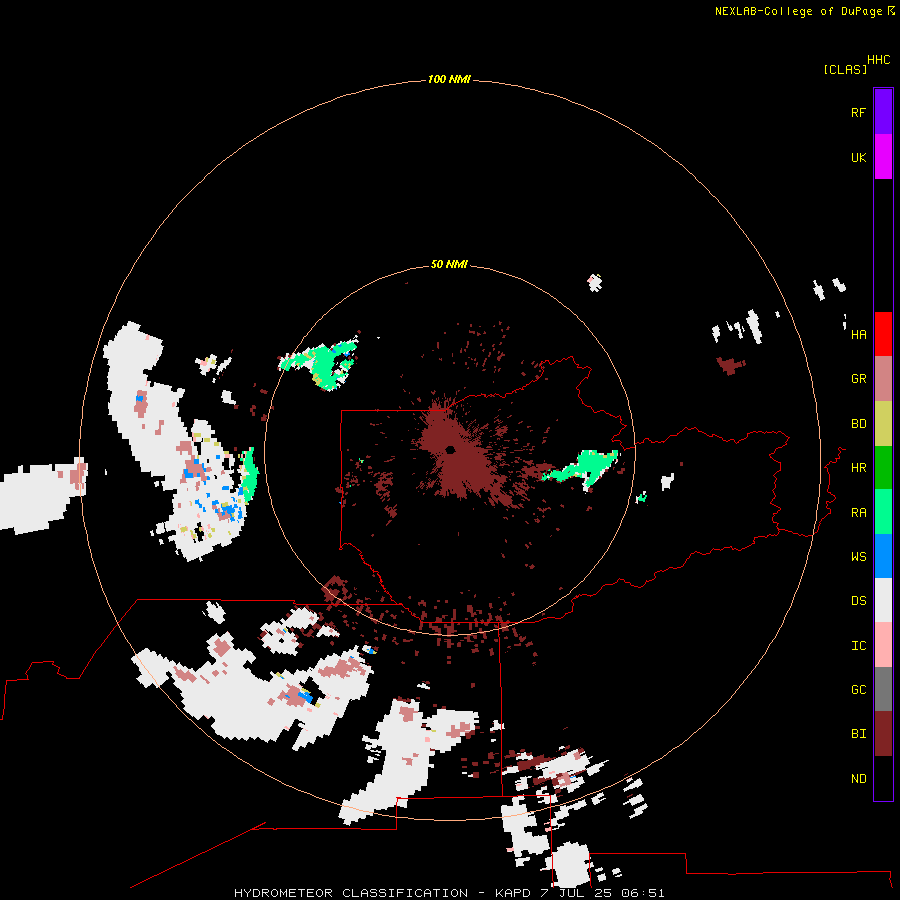Image resolution: width=900 pixels, height=900 pixels.
Task: Select the BD yellow legend swatch
Action: click(883, 424)
